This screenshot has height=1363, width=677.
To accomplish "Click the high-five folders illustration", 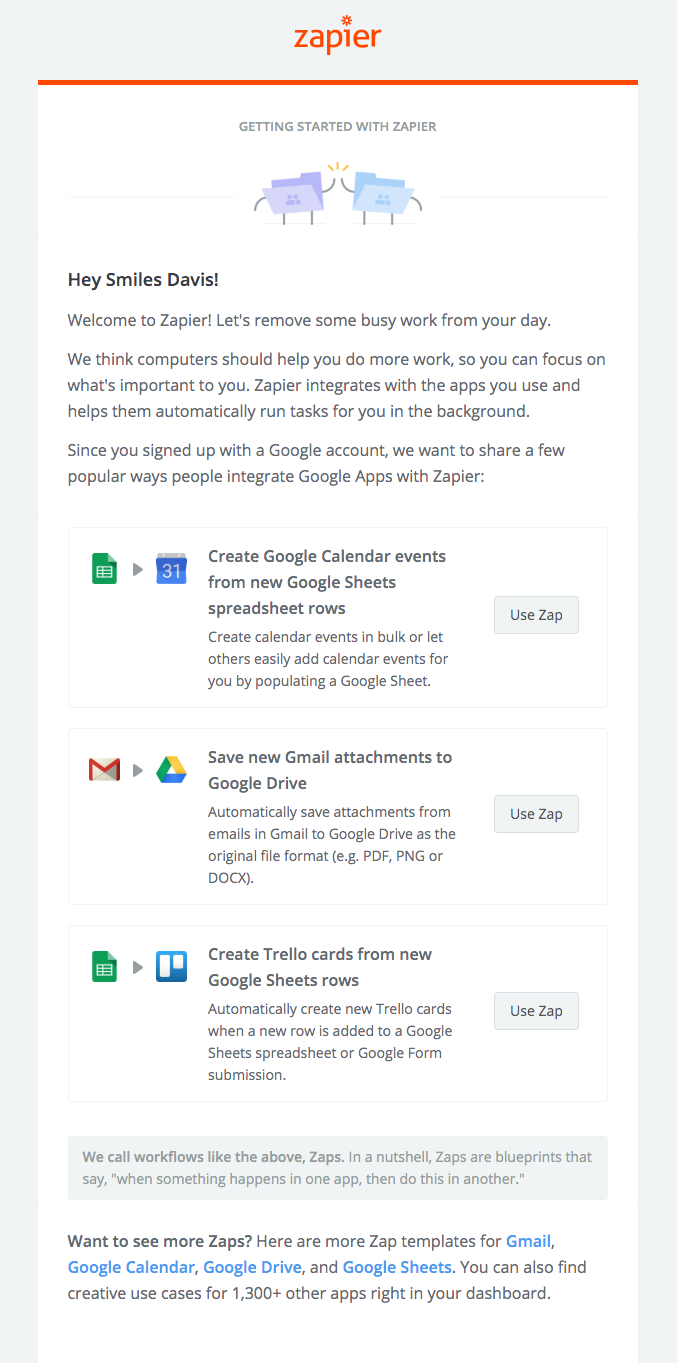I will click(338, 193).
